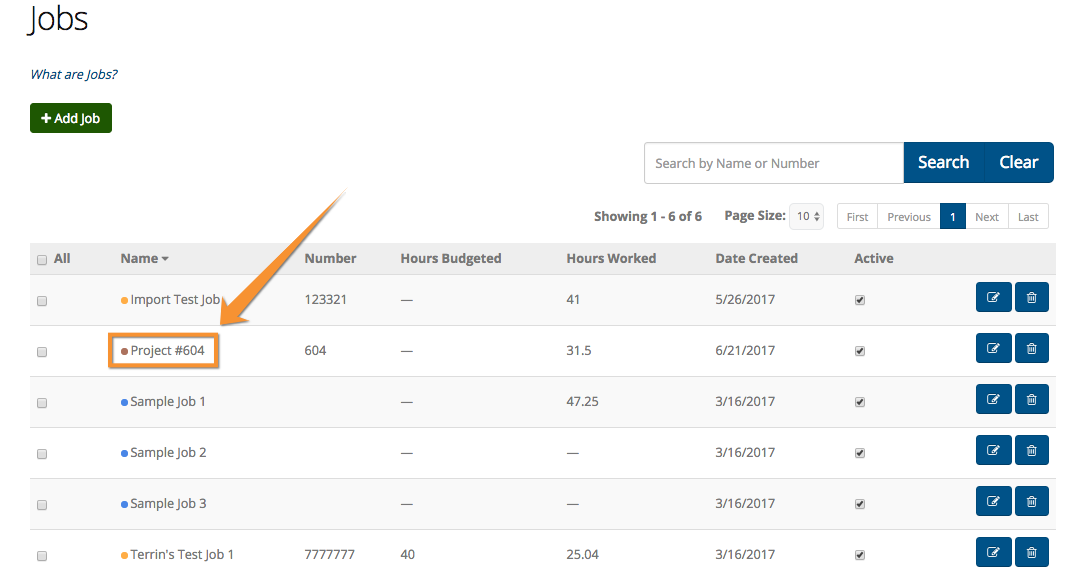Viewport: 1066px width, 585px height.
Task: Open the Page Size dropdown
Action: (x=807, y=216)
